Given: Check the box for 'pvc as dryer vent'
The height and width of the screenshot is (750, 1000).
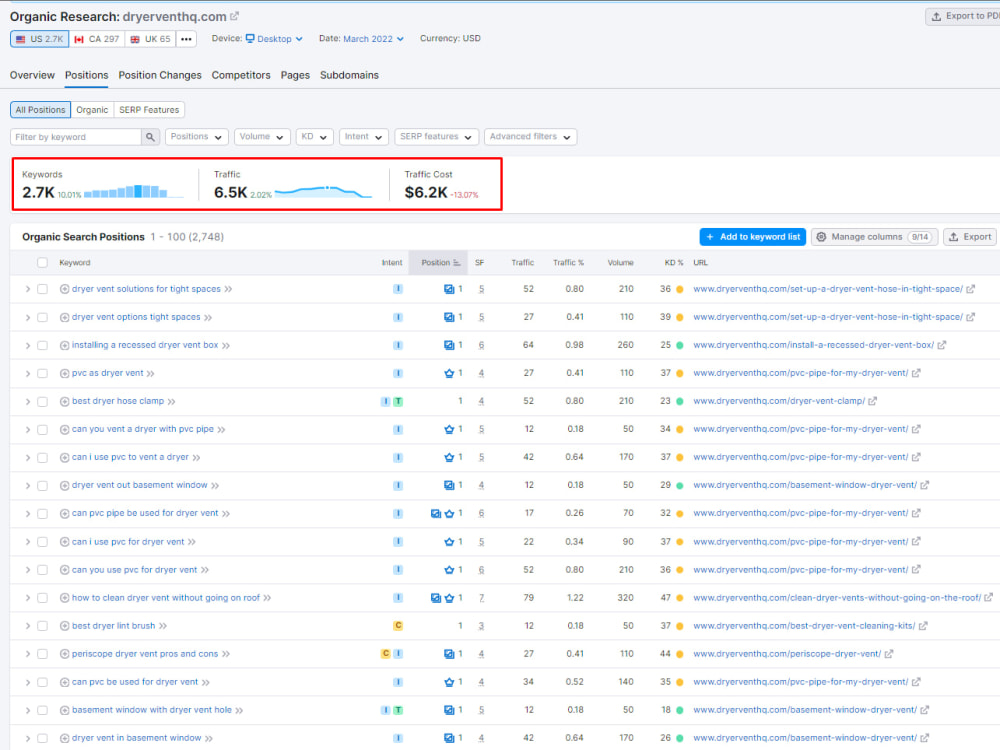Looking at the screenshot, I should (42, 373).
